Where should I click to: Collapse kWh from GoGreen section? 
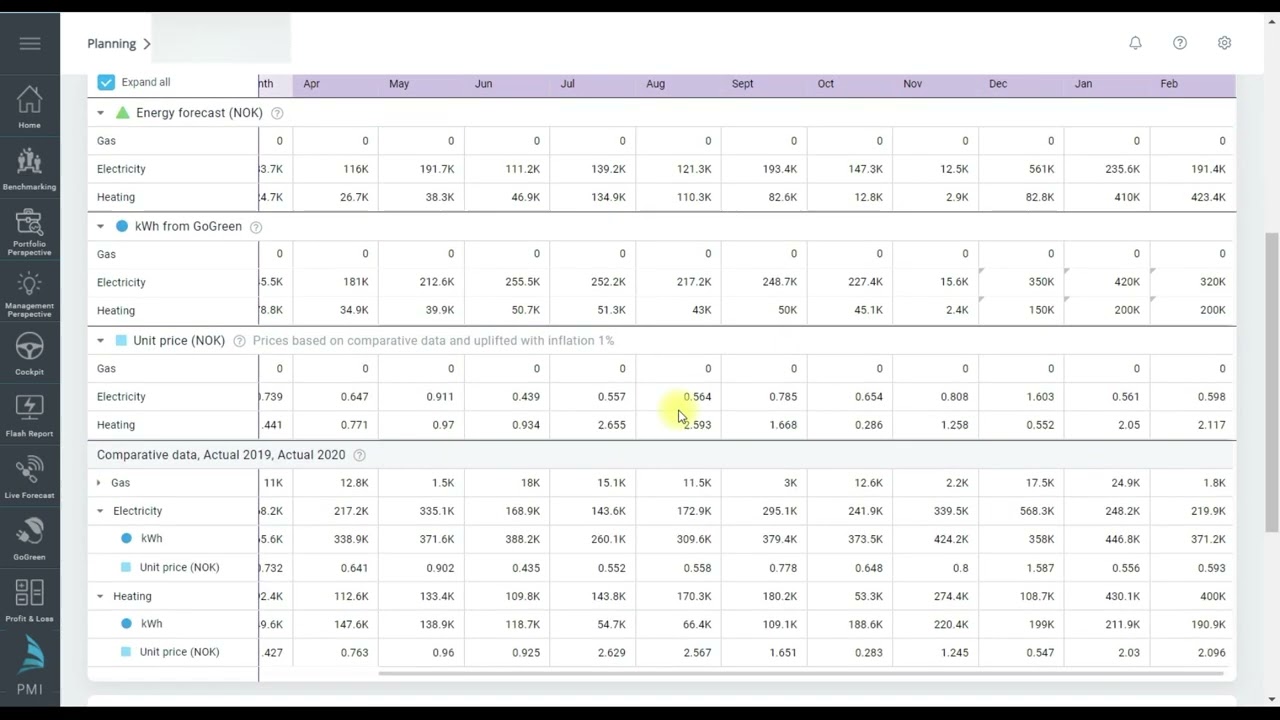[100, 226]
